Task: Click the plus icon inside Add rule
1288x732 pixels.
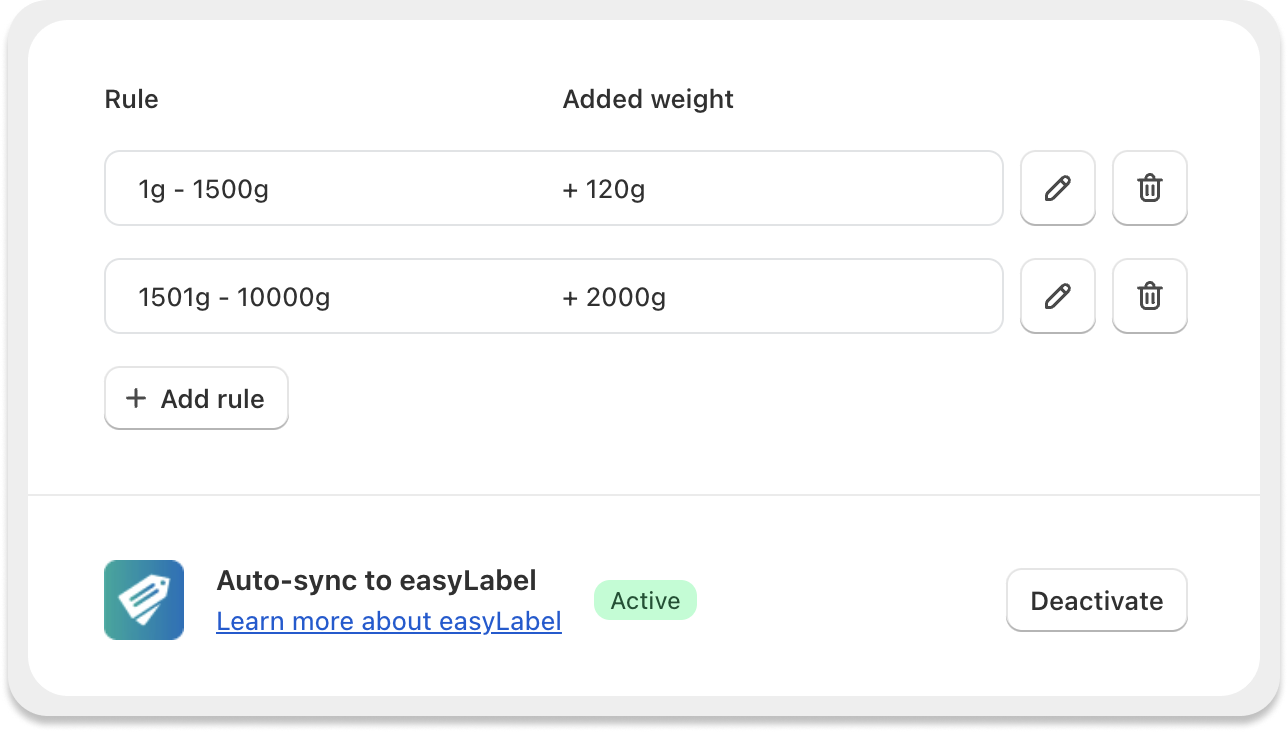Action: pos(136,398)
